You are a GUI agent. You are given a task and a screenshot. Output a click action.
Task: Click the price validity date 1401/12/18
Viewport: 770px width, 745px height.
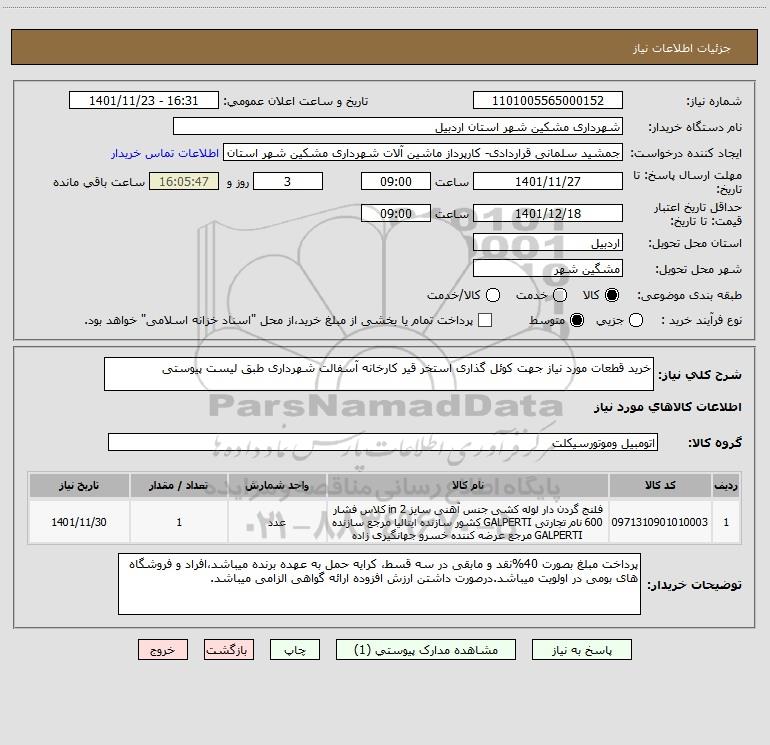pos(548,213)
